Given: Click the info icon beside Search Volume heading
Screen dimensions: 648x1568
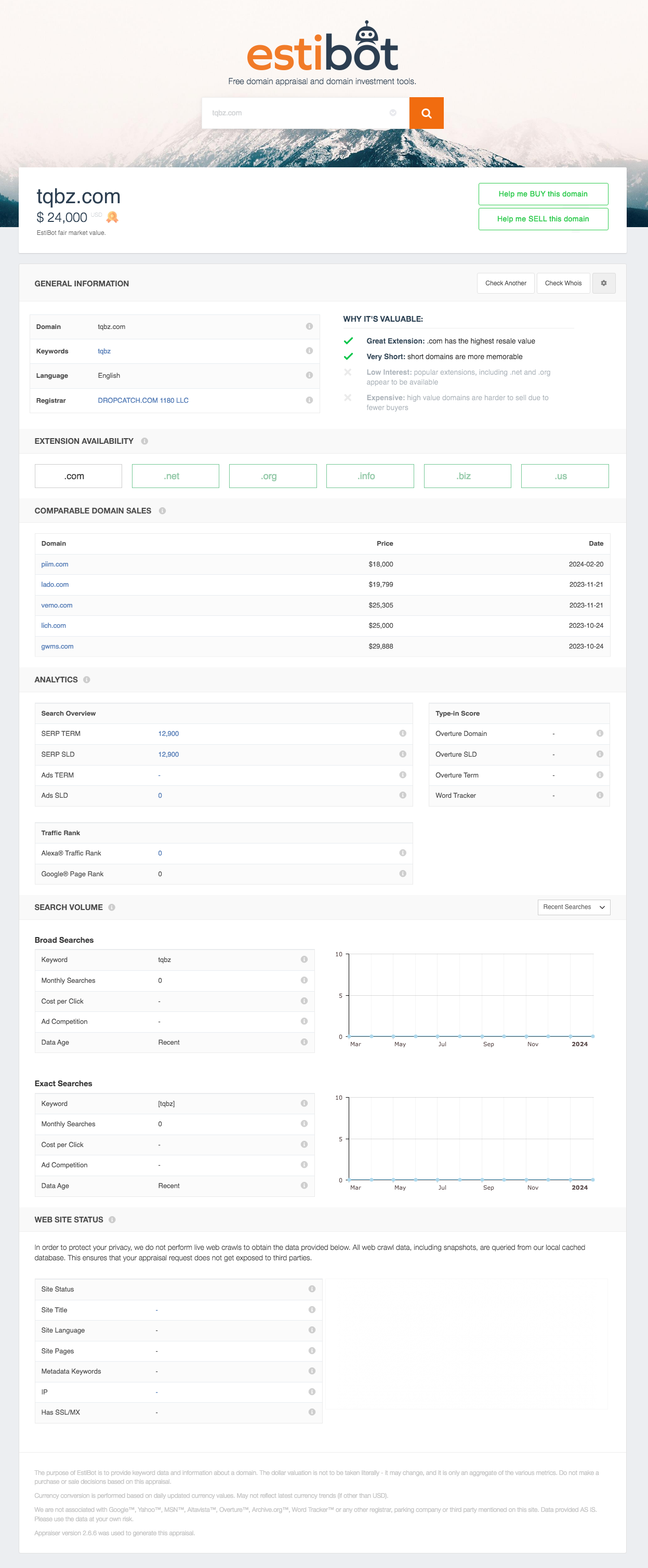Looking at the screenshot, I should [x=112, y=907].
